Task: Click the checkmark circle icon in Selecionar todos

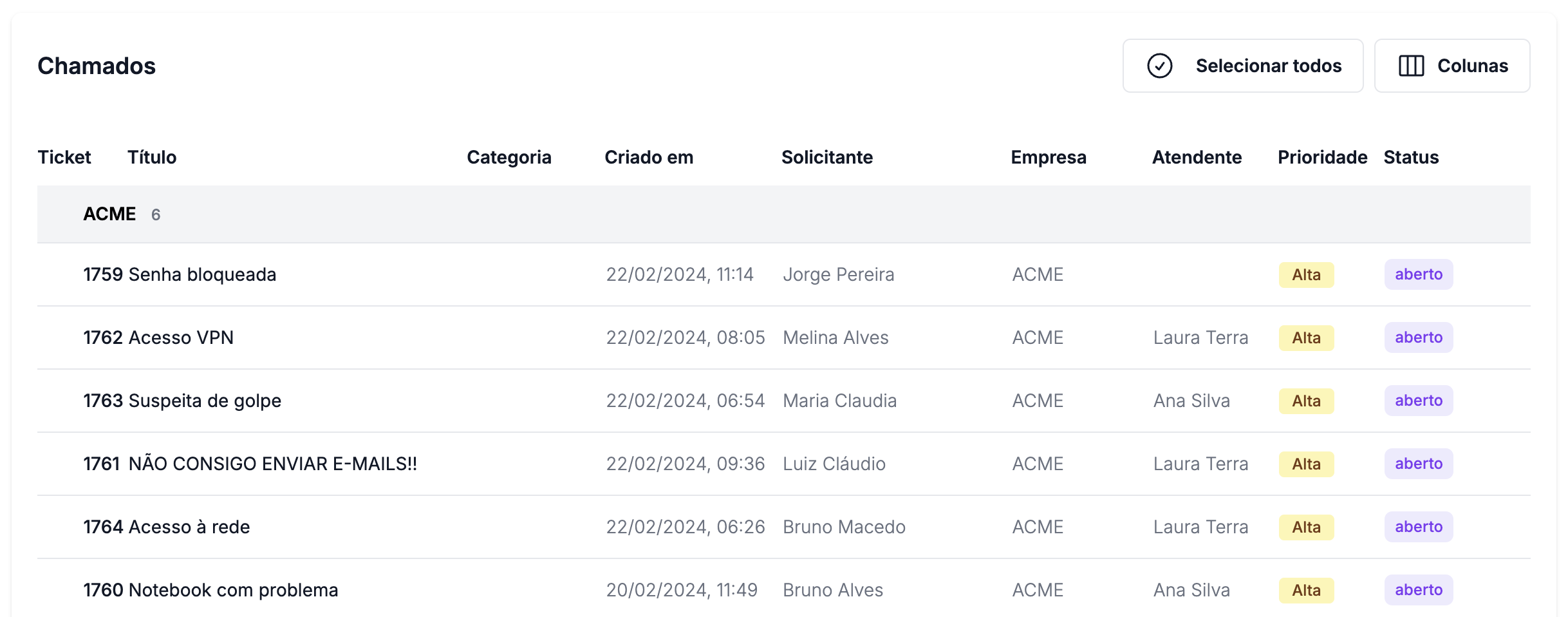Action: click(x=1159, y=66)
